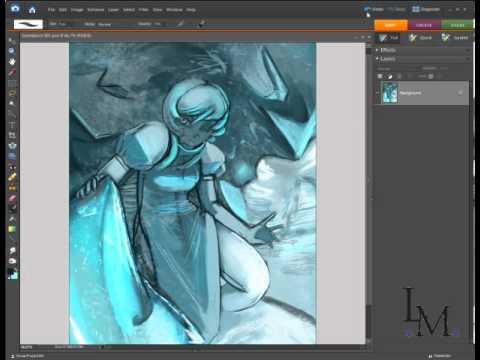Screen dimensions: 480x360
Task: Select the Hand tool in the toolbox
Action: (x=12, y=62)
